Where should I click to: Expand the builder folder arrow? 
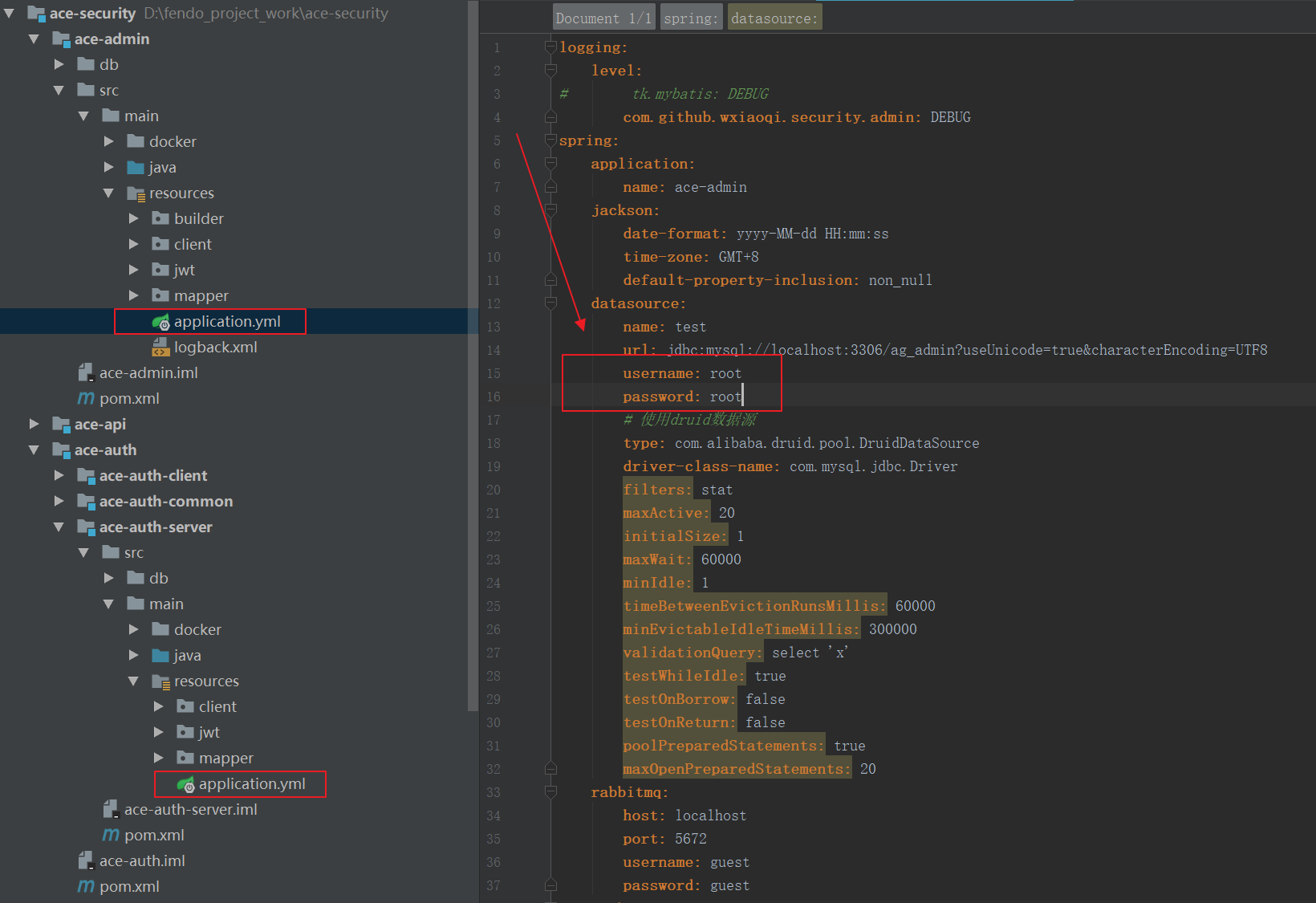133,218
